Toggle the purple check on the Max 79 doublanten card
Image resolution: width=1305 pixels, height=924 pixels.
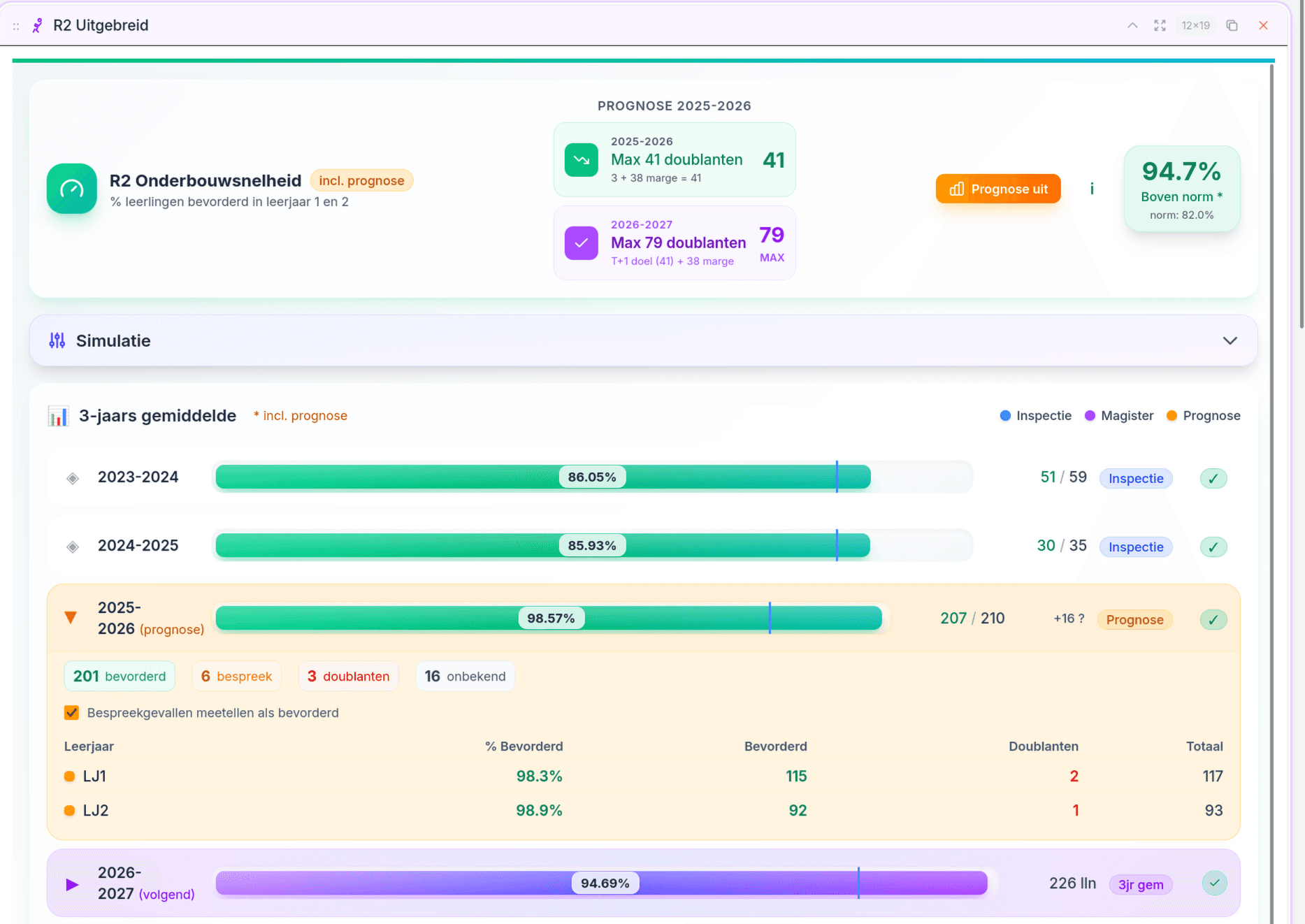coord(581,243)
